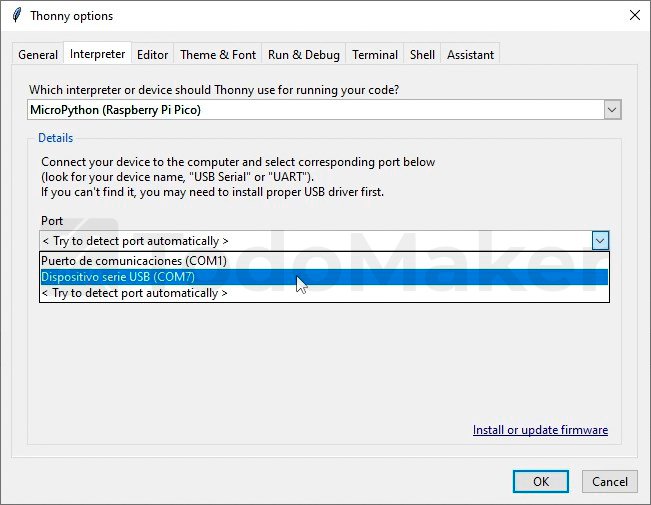651x505 pixels.
Task: Pick Try to detect port automatically in list
Action: point(135,293)
